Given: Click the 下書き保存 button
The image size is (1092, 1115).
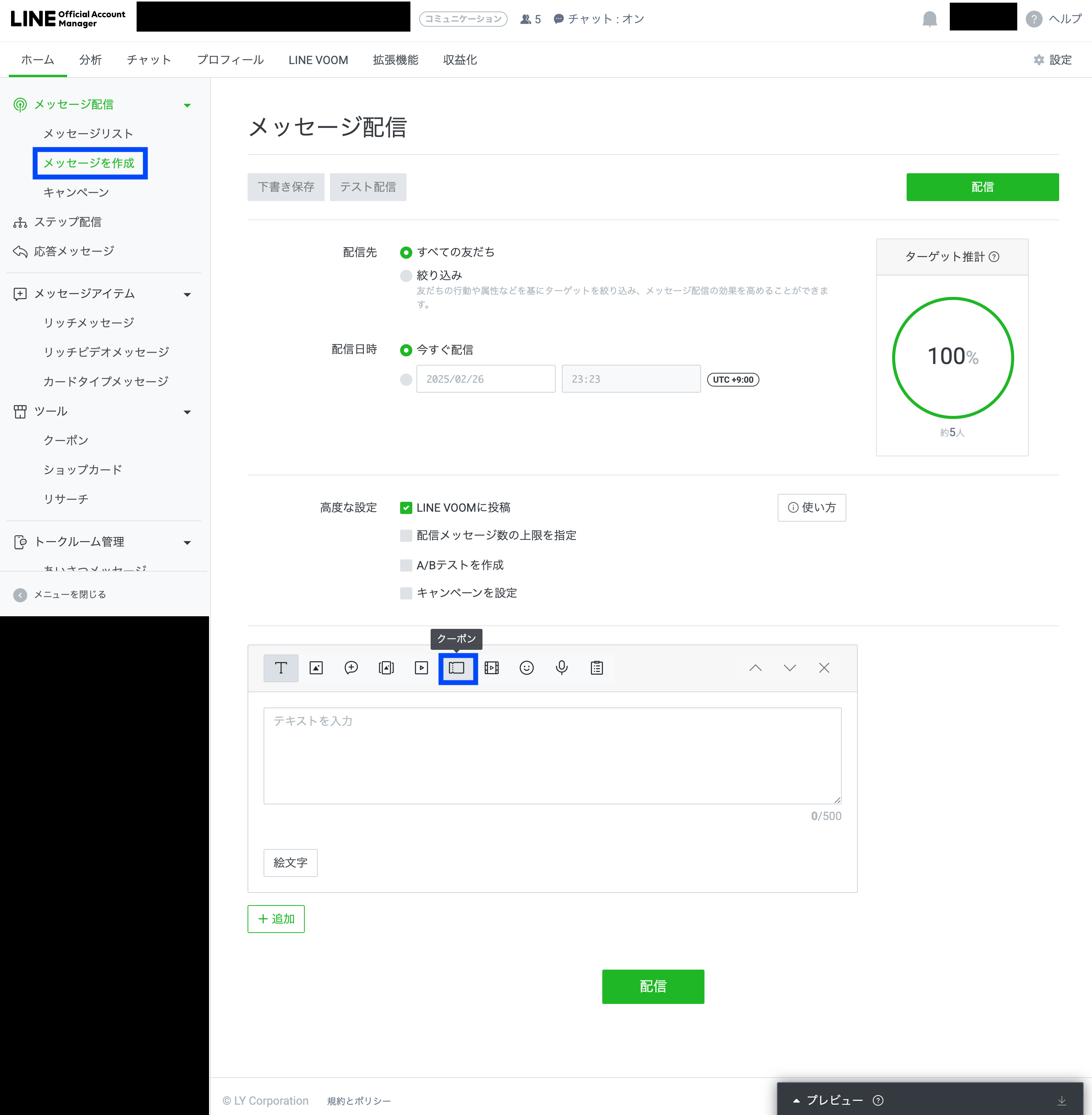Looking at the screenshot, I should [x=286, y=187].
